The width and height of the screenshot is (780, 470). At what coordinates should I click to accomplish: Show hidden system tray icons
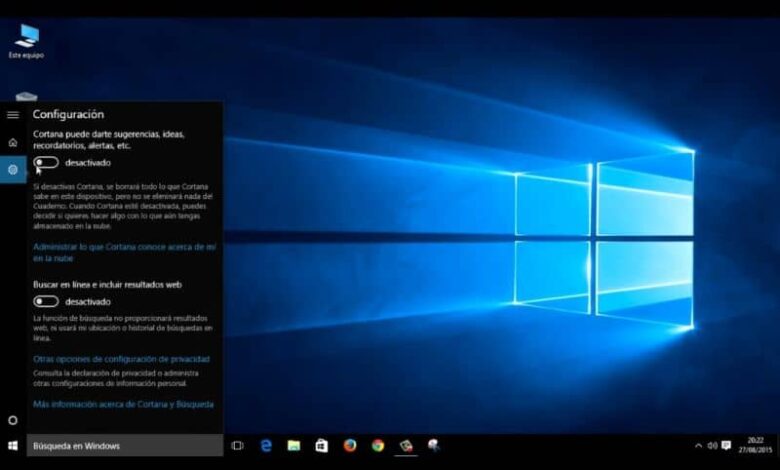(698, 446)
